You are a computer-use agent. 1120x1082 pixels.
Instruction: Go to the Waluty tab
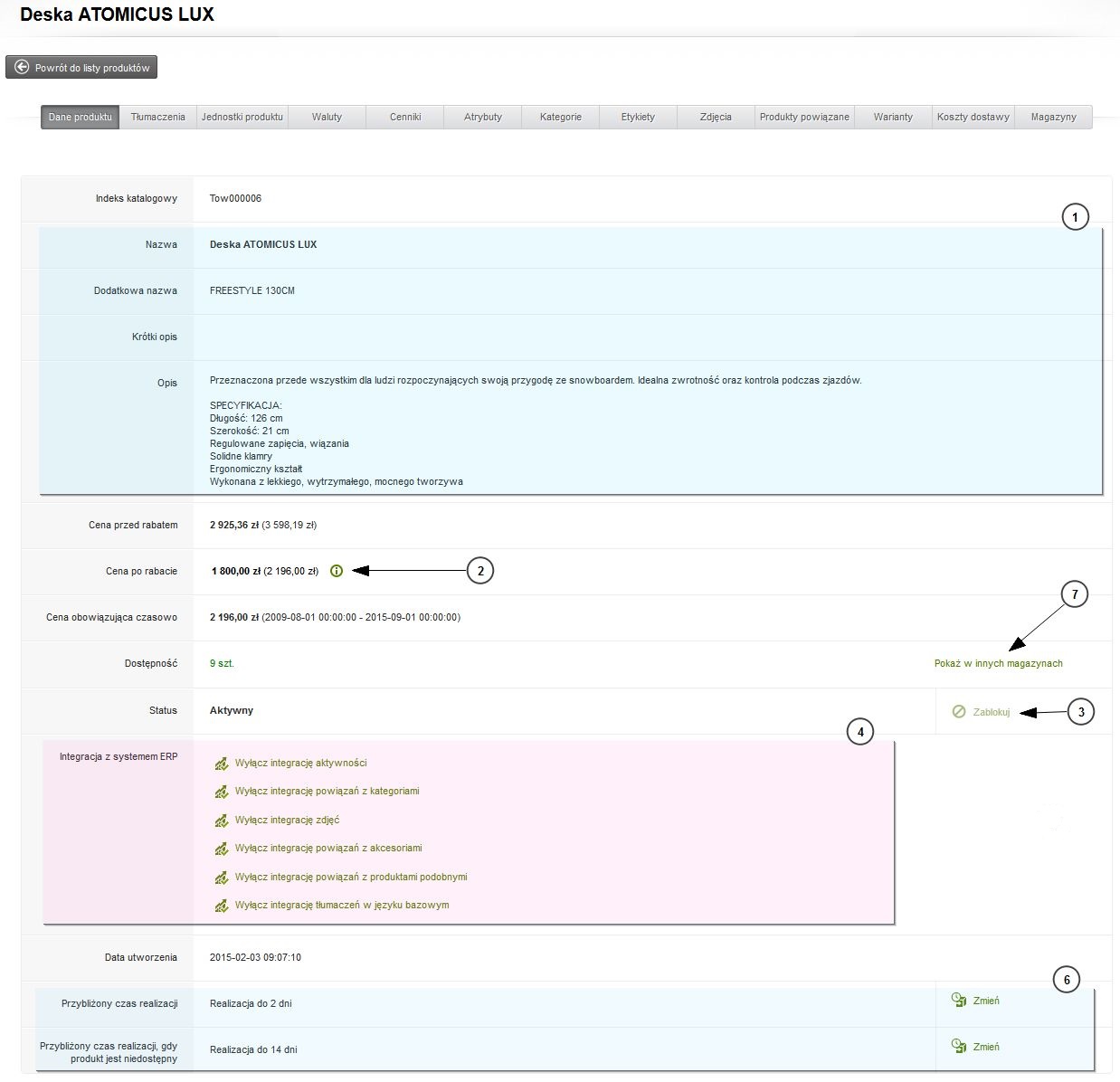coord(327,117)
